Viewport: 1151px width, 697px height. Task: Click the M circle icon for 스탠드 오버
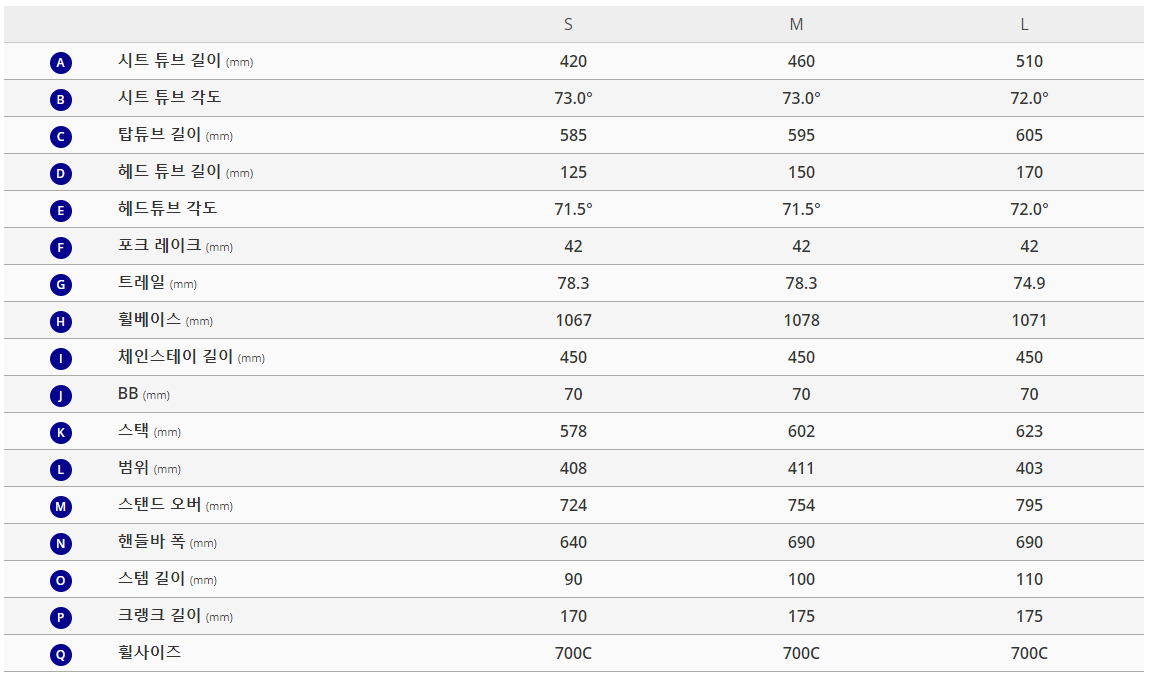click(61, 506)
